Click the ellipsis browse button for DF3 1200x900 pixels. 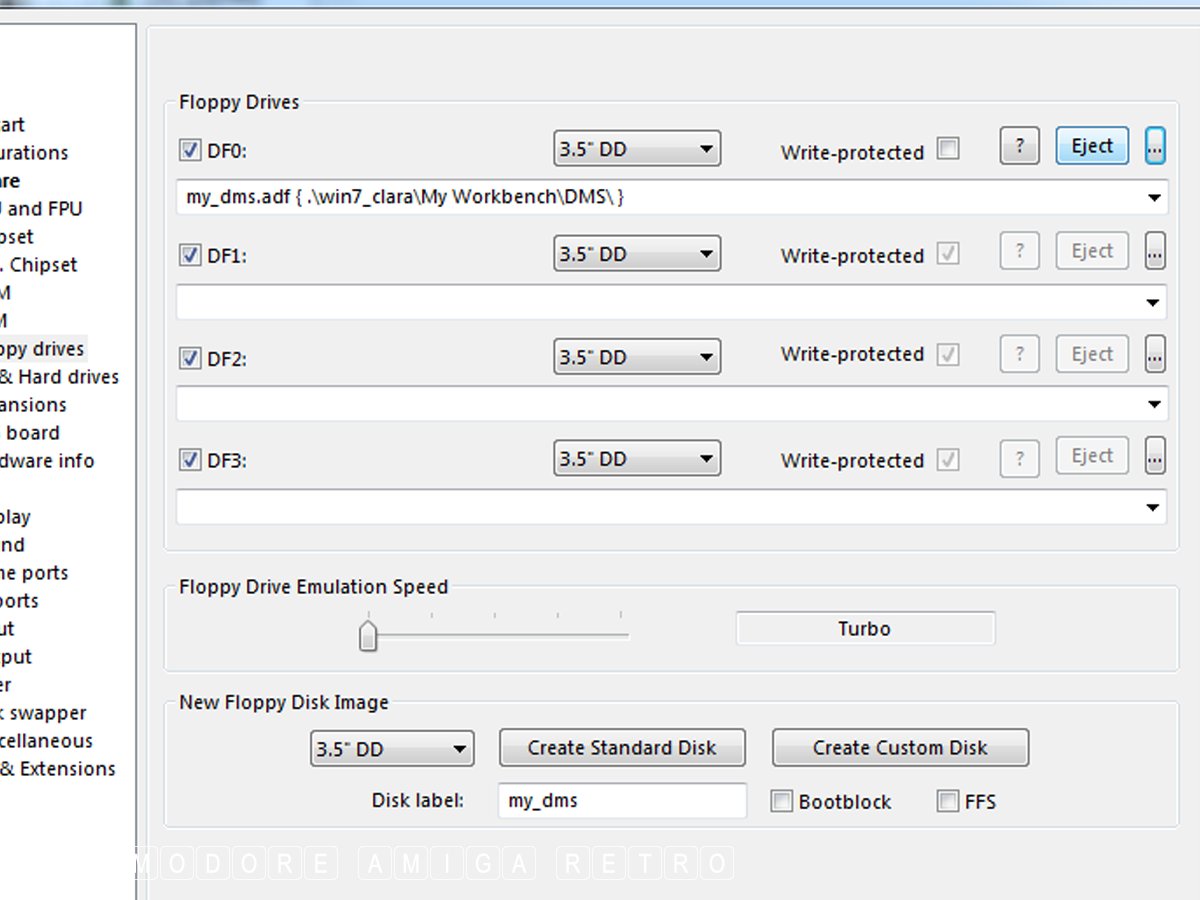pyautogui.click(x=1155, y=457)
